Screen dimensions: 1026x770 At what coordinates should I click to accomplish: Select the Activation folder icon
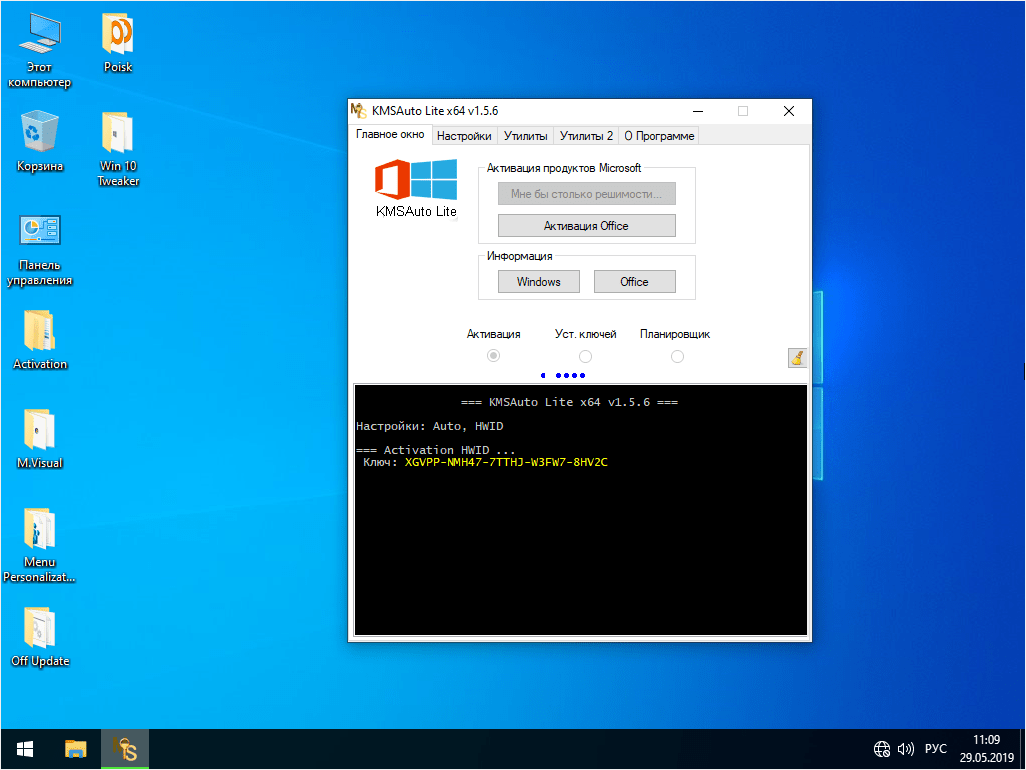(40, 340)
